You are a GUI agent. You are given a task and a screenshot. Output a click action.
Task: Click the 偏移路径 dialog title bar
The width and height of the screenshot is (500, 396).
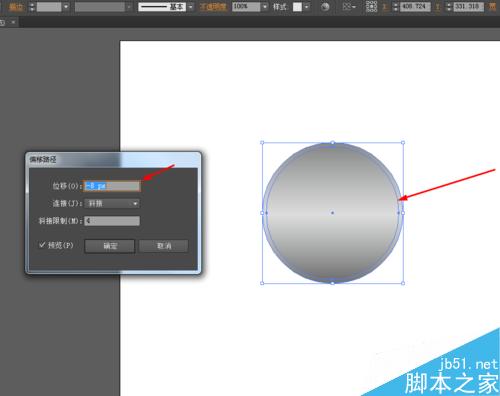(113, 159)
